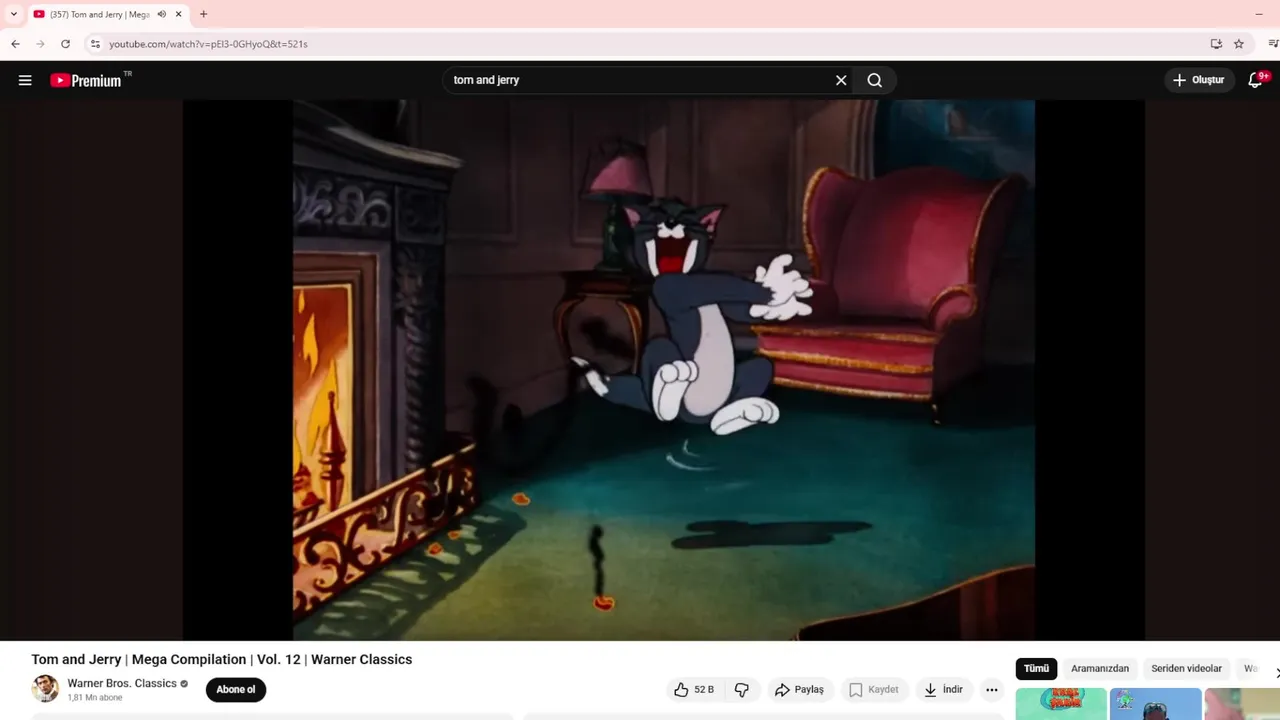Screen dimensions: 1280x720
Task: Open Warner Bros. Classics channel avatar
Action: point(45,689)
